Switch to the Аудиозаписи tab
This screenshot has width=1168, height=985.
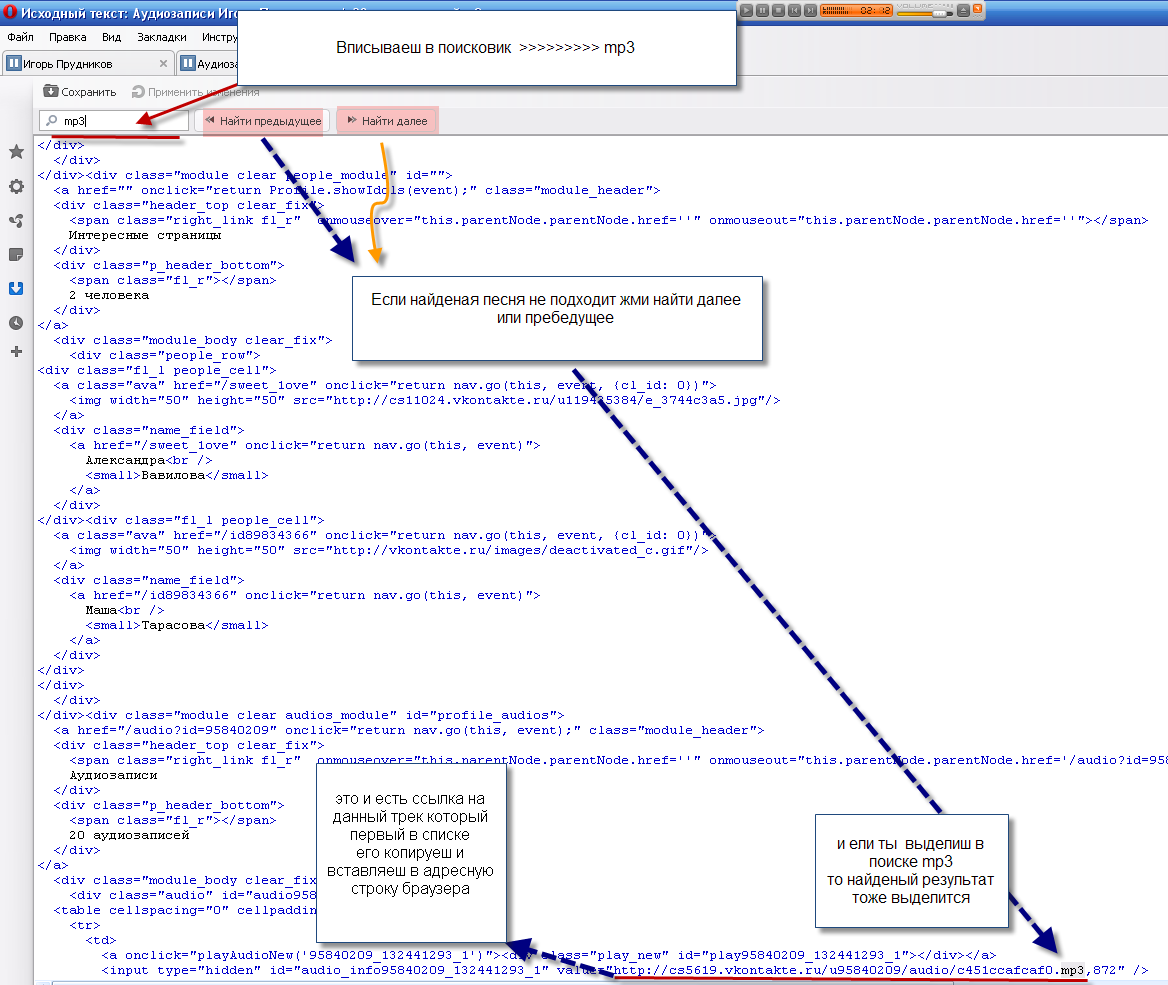point(208,63)
